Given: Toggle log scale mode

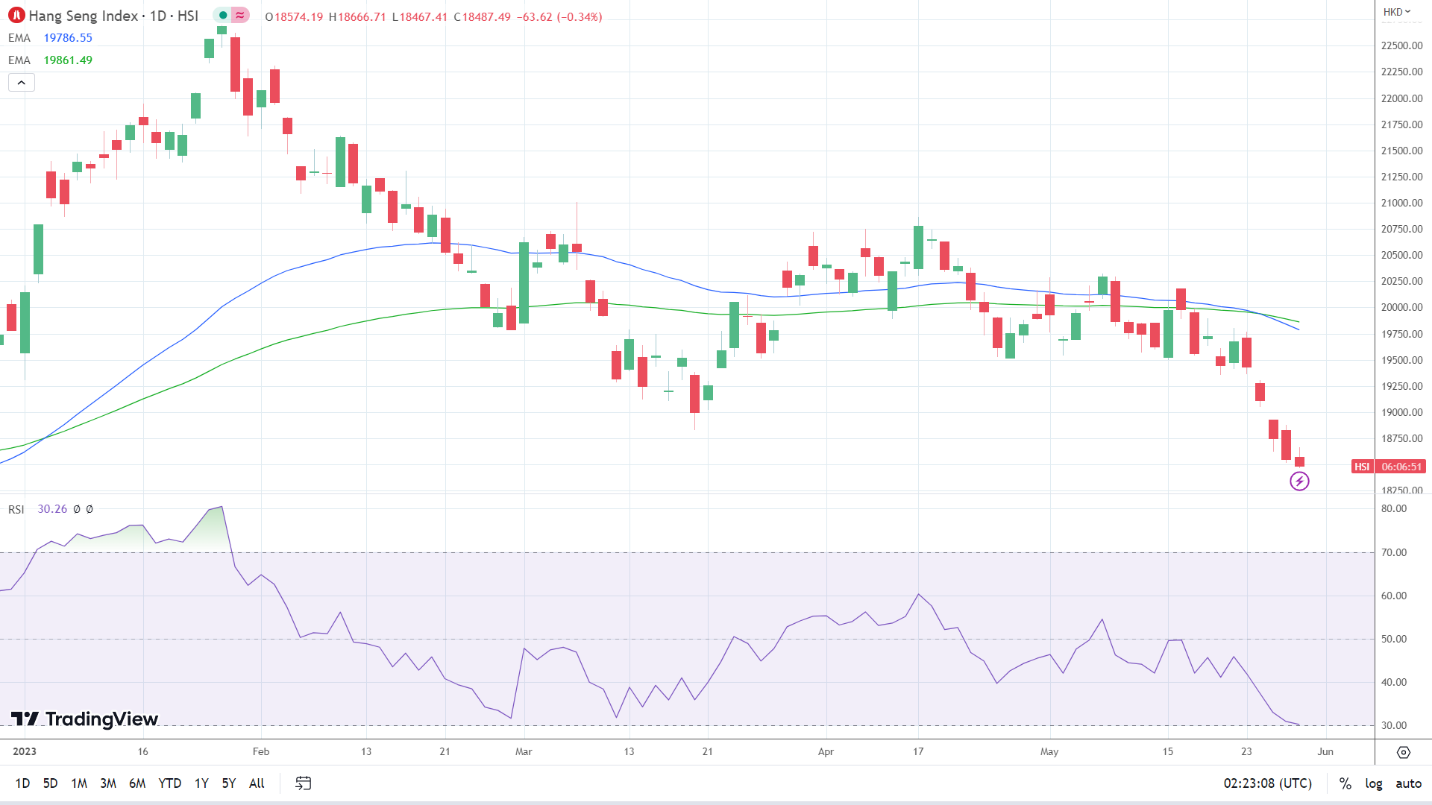Looking at the screenshot, I should click(x=1373, y=783).
